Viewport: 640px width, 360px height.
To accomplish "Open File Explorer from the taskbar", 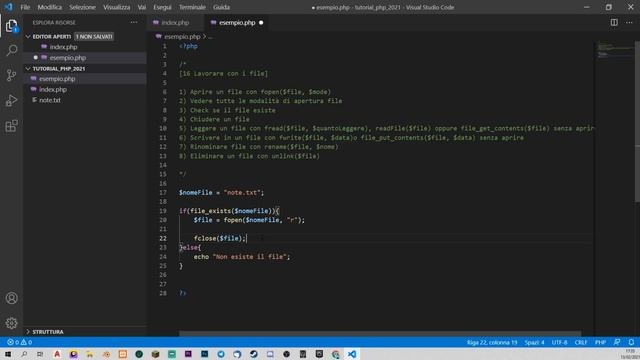I will 89,354.
